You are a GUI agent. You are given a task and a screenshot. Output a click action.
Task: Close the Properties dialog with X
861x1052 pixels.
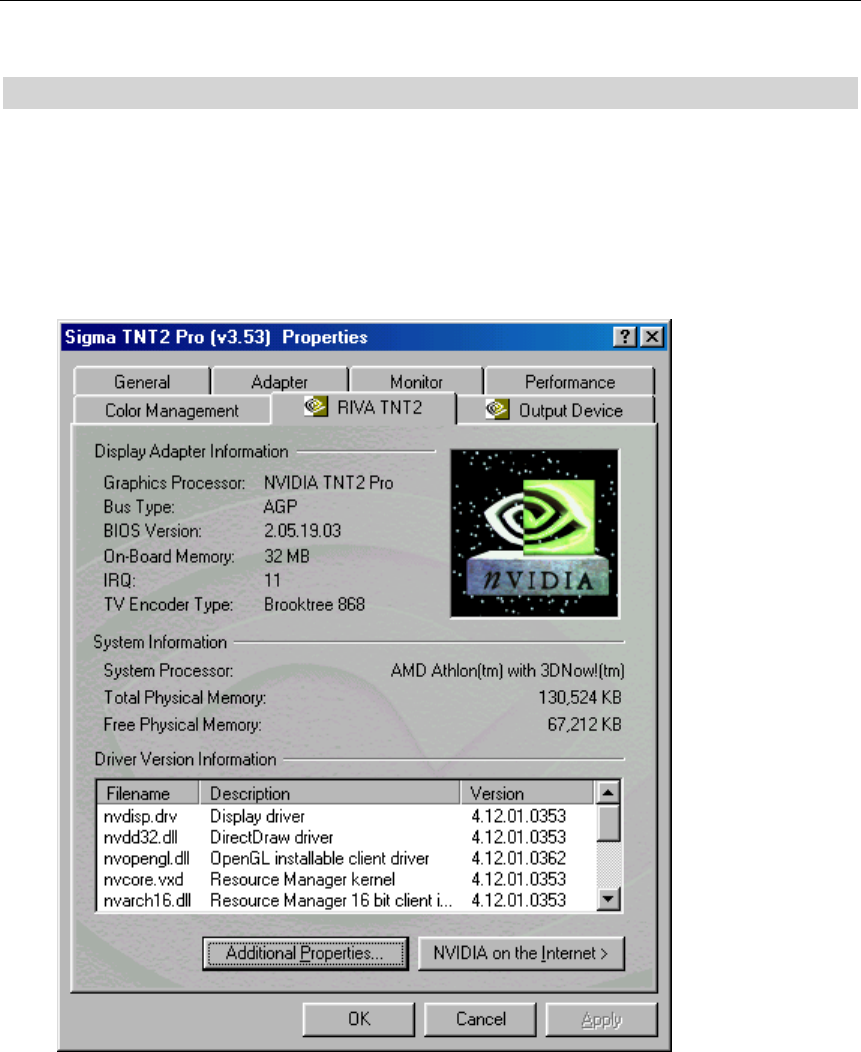(x=652, y=337)
